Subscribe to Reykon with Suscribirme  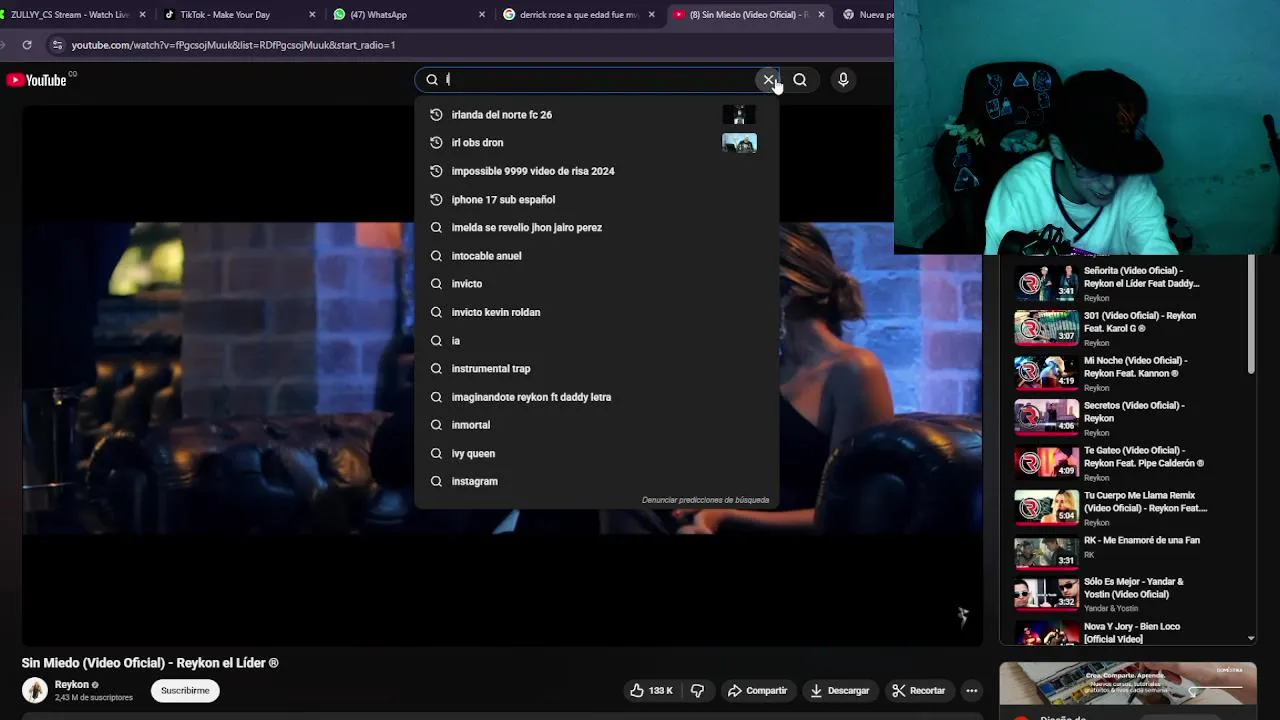[185, 691]
